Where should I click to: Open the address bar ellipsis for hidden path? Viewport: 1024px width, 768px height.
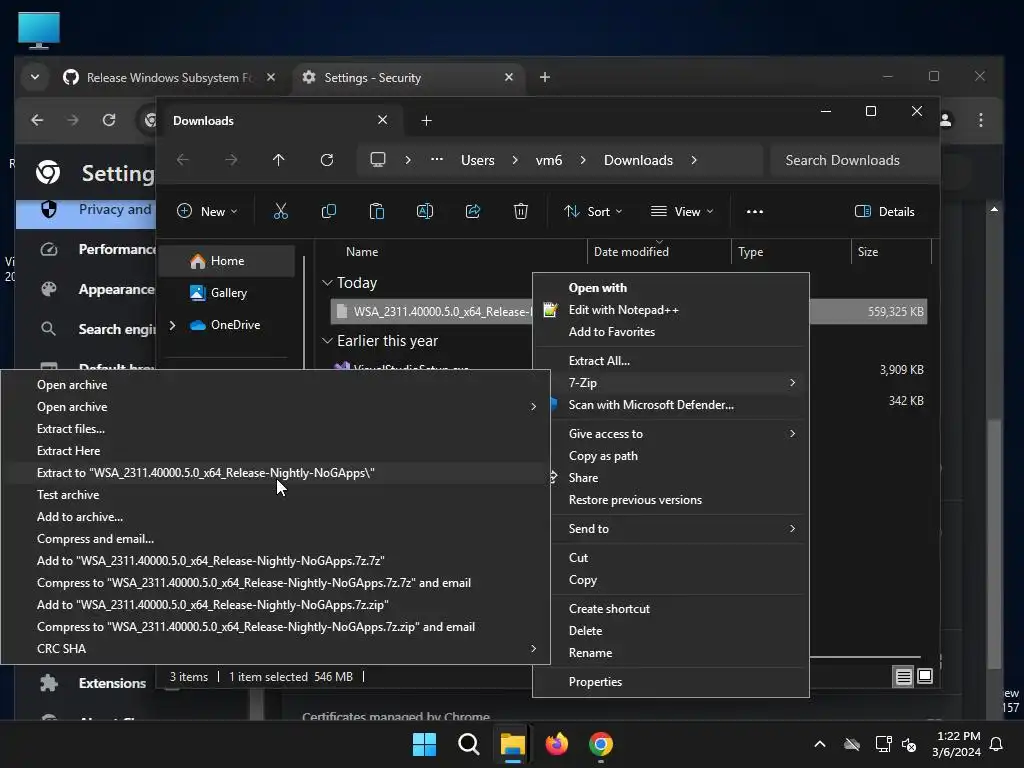437,159
